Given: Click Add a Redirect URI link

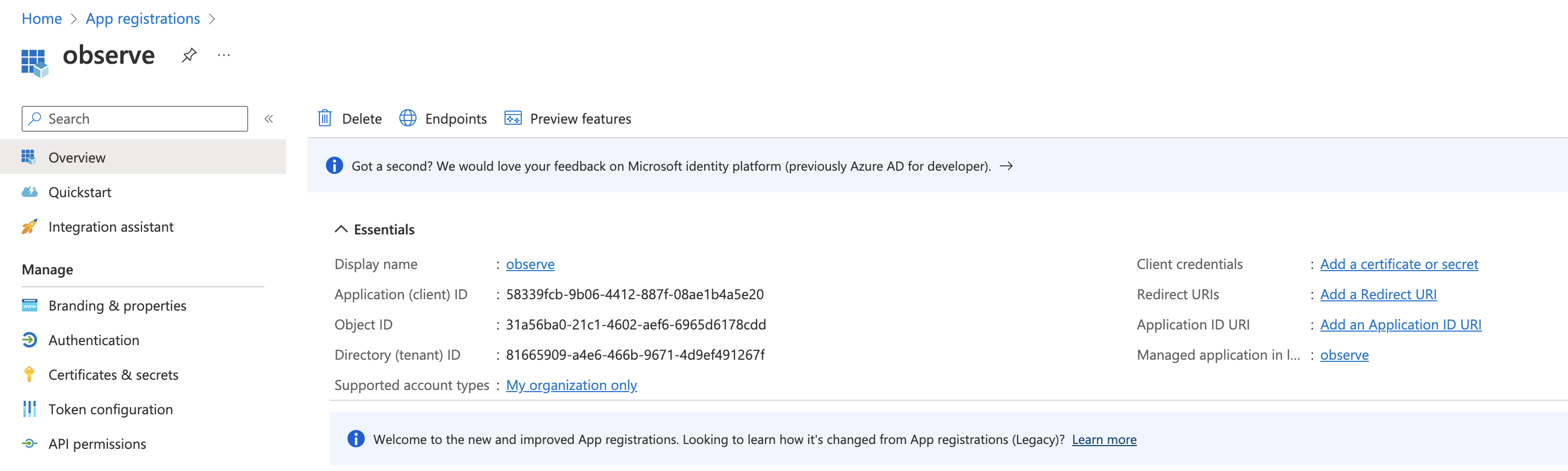Looking at the screenshot, I should [1378, 294].
